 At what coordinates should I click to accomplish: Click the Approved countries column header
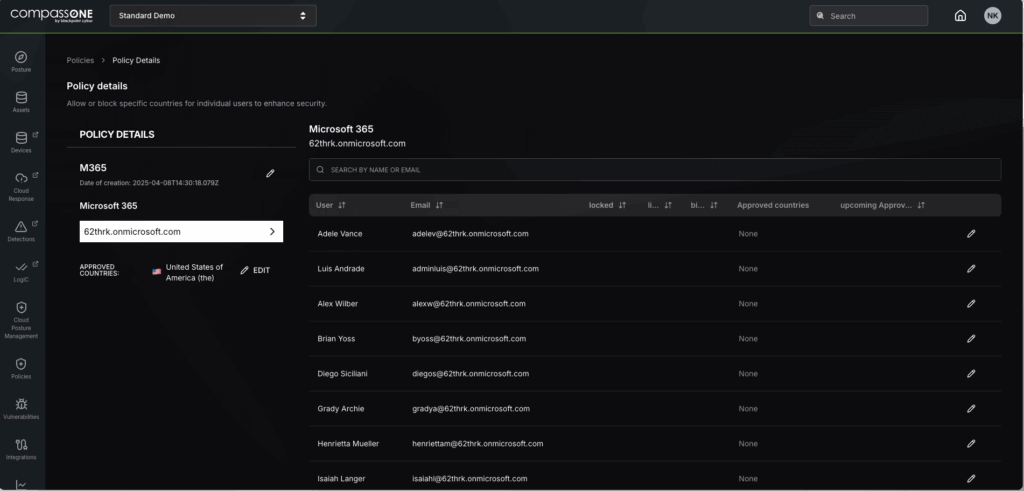(x=773, y=205)
